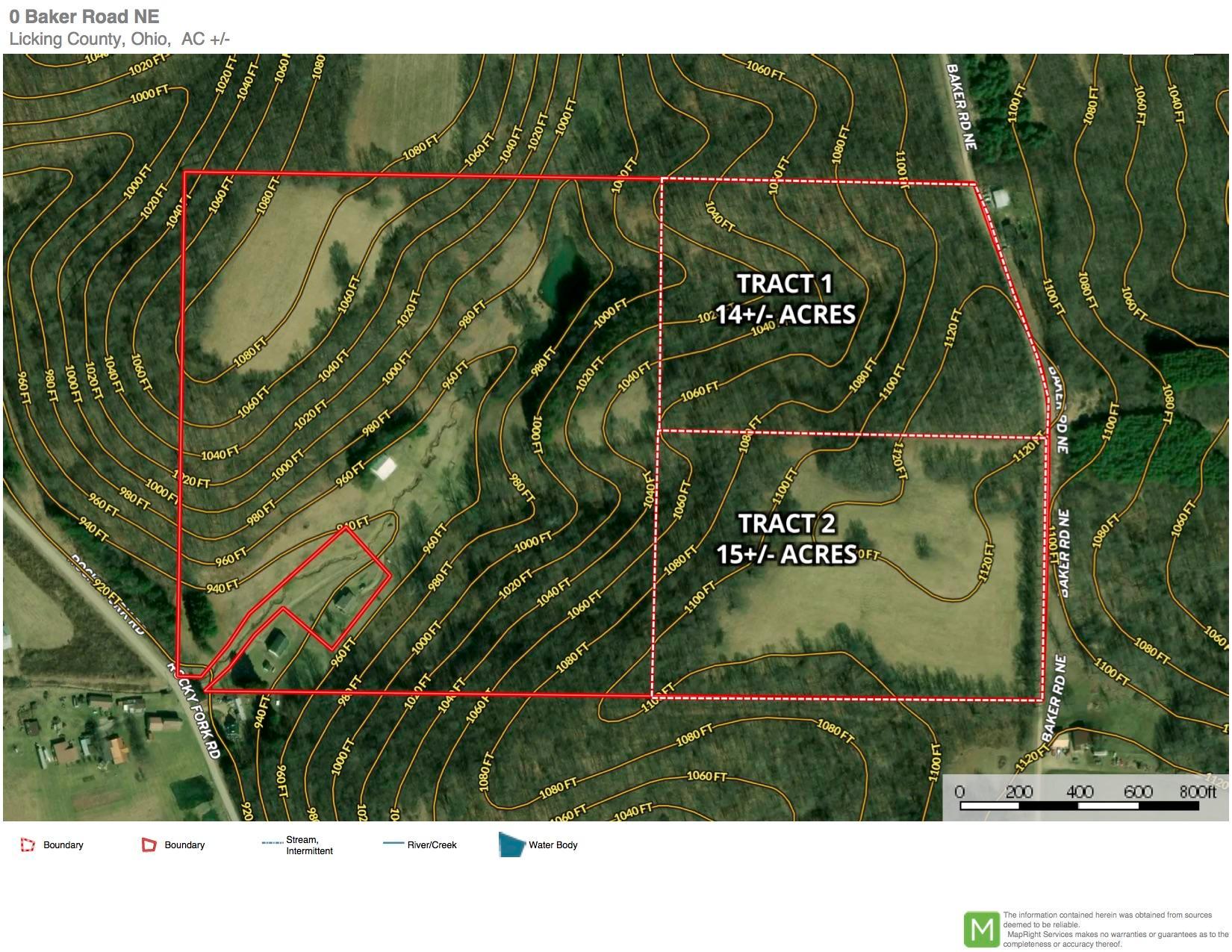Click the ROCKY FORK RD road label
1232x952 pixels.
click(196, 709)
